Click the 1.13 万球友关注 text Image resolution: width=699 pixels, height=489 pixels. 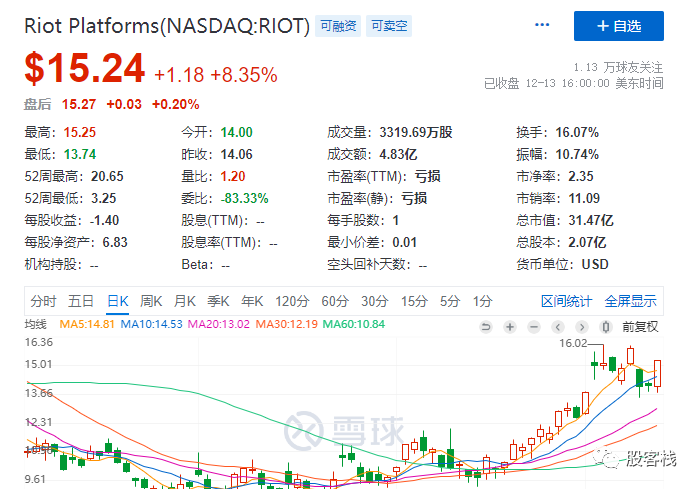coord(618,67)
